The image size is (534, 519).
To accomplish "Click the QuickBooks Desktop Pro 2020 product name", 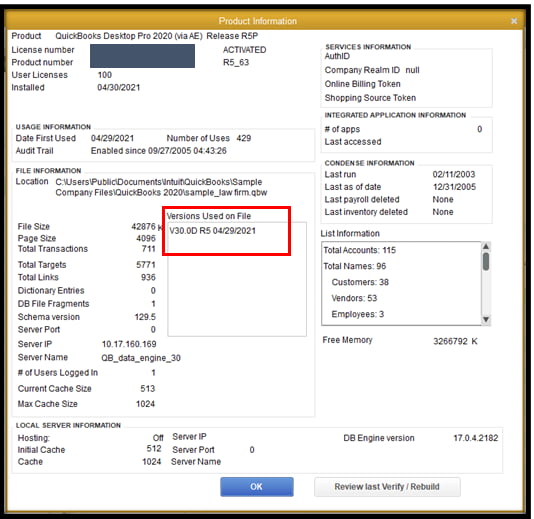I will click(129, 36).
